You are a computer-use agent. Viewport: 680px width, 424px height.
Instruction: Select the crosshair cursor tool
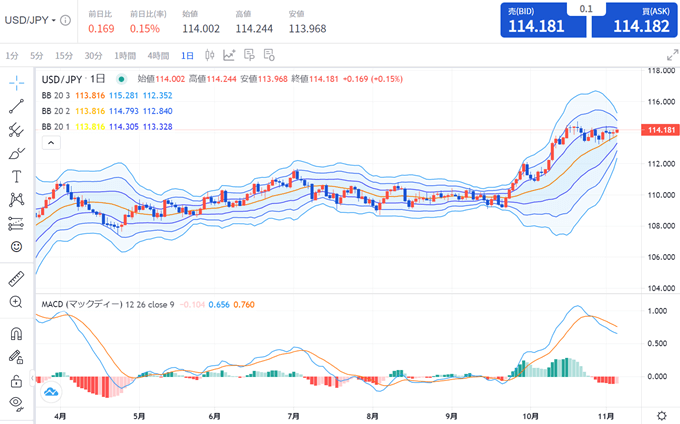(x=16, y=82)
